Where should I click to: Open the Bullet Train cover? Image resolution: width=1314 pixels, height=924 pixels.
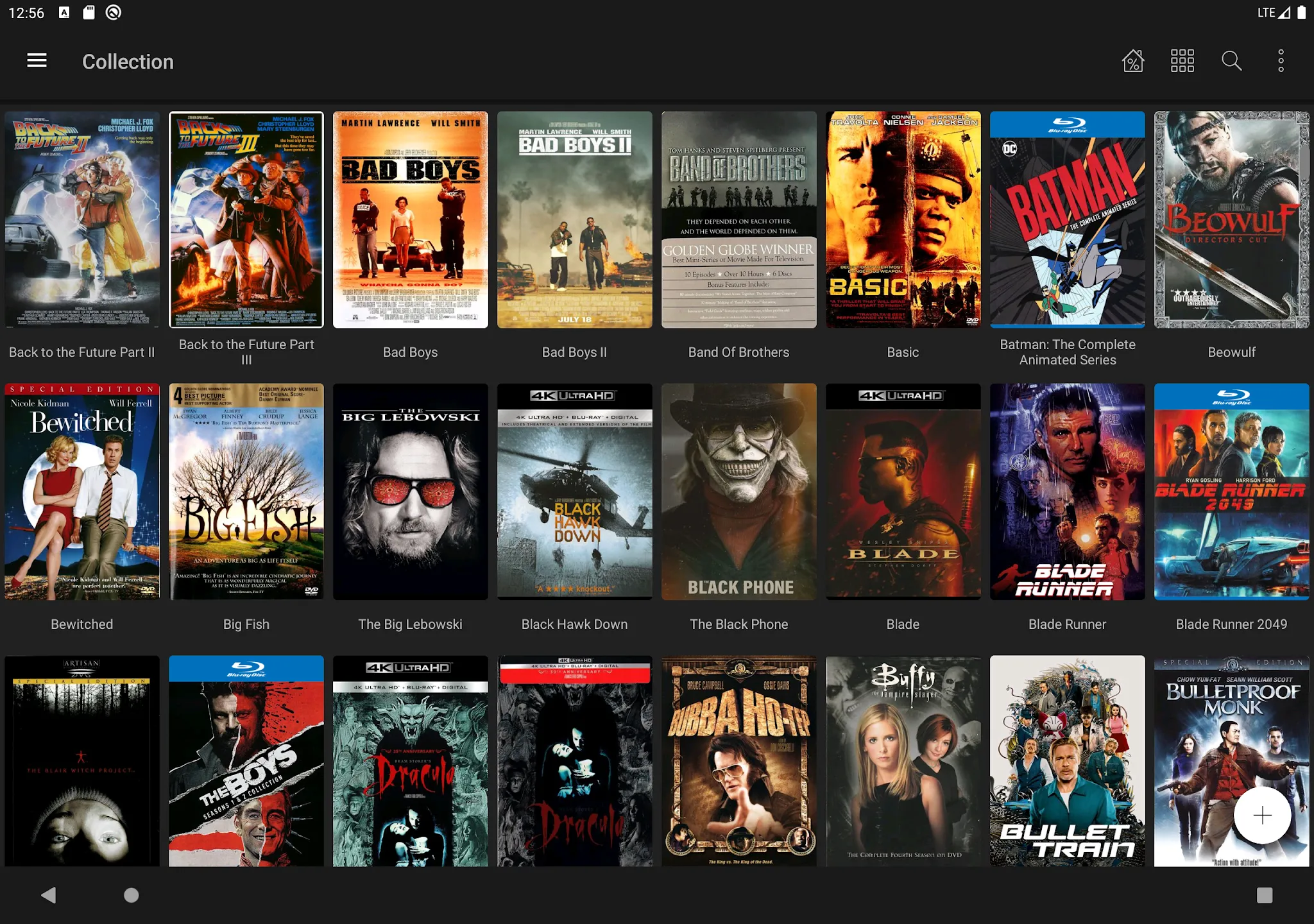[x=1068, y=761]
